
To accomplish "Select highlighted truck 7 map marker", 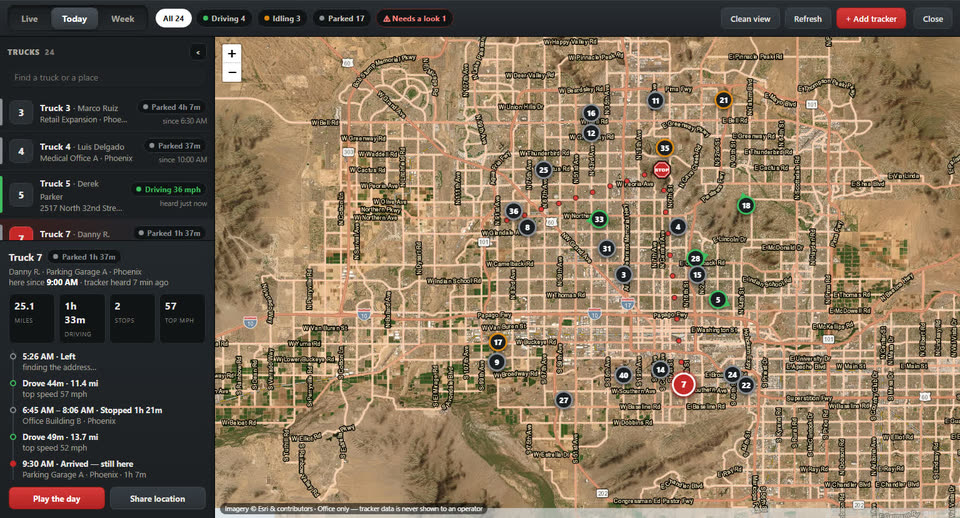I will (683, 385).
